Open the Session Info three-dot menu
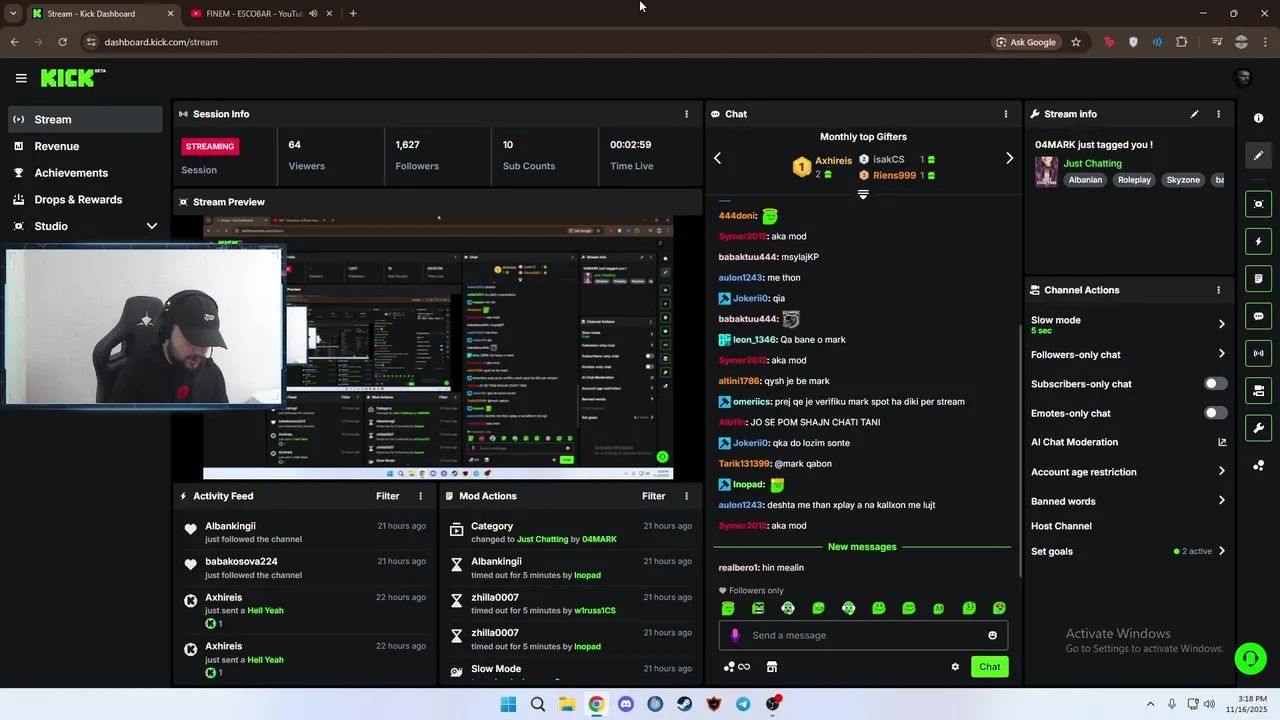This screenshot has width=1280, height=720. coord(686,114)
